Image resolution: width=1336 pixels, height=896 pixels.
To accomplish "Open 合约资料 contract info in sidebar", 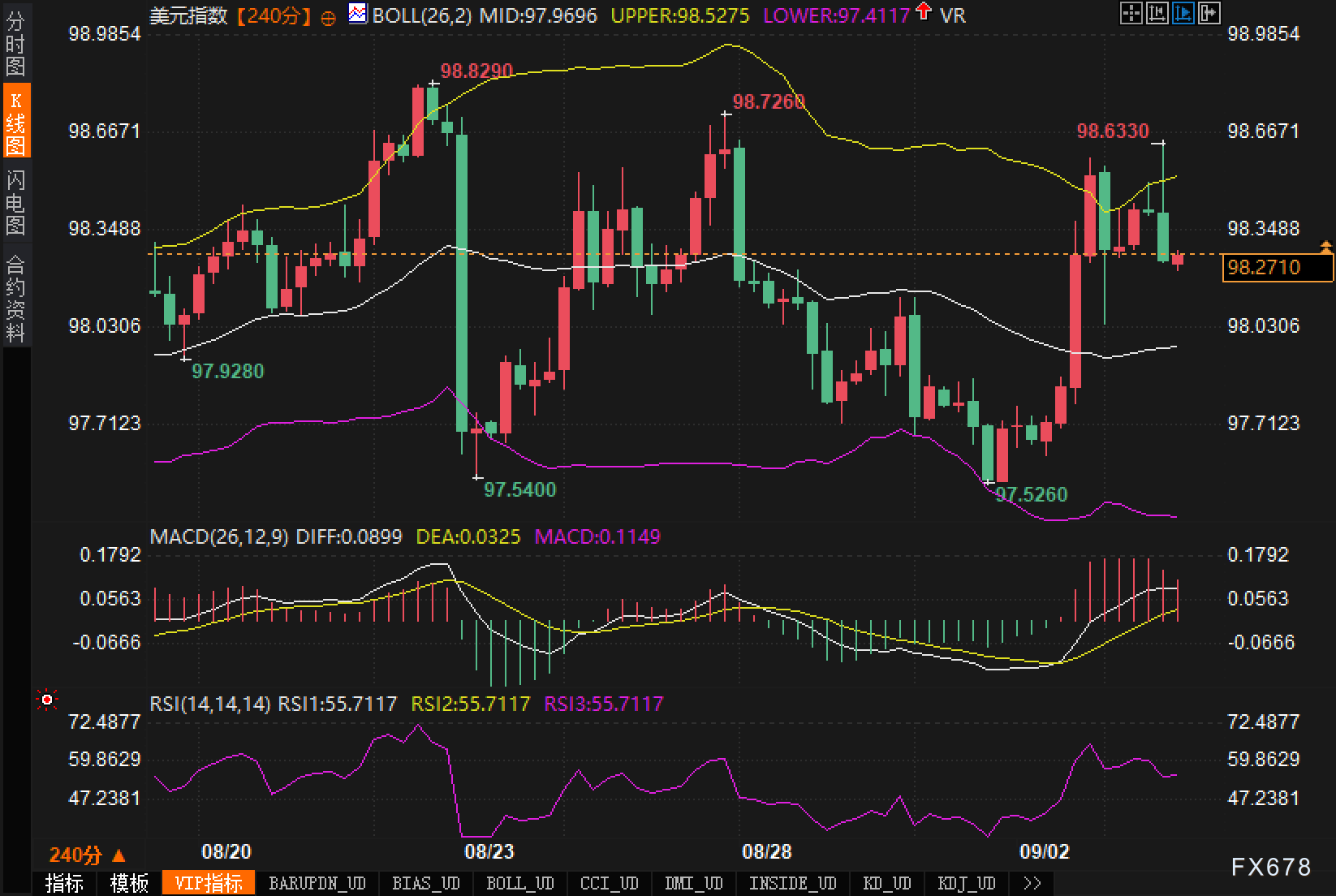I will tap(15, 298).
